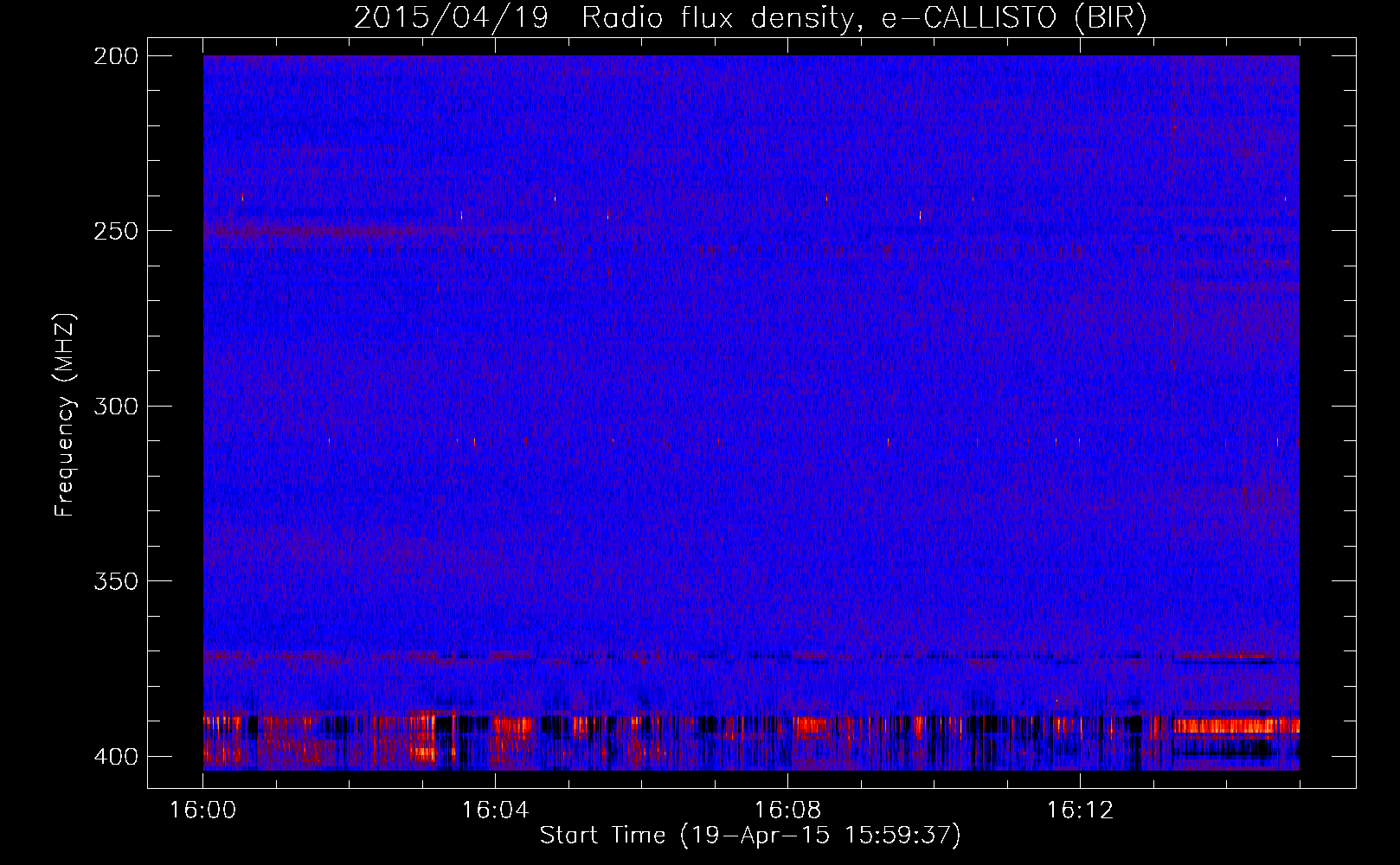Click the '16:00' time tick label
Viewport: 1400px width, 865px height.
point(202,810)
